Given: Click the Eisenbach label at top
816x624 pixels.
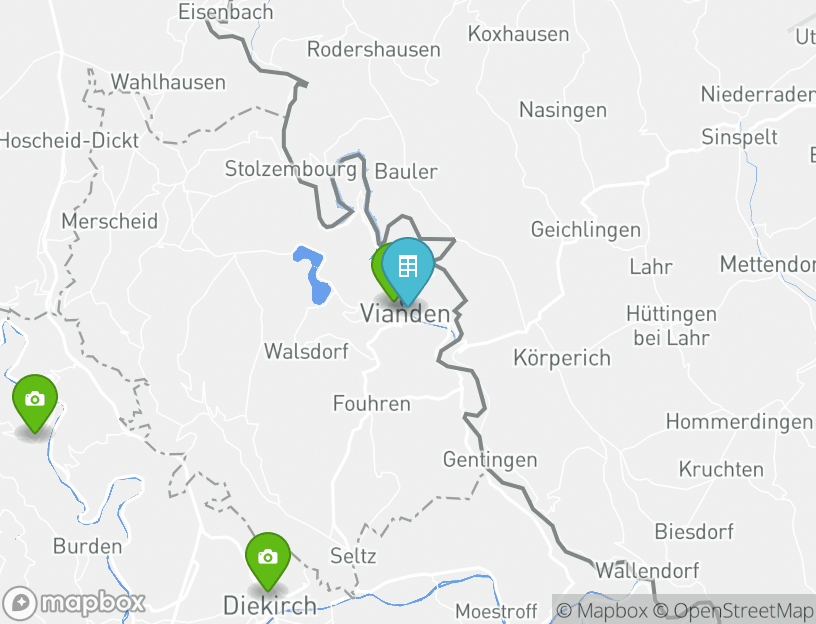Looking at the screenshot, I should click(x=225, y=12).
